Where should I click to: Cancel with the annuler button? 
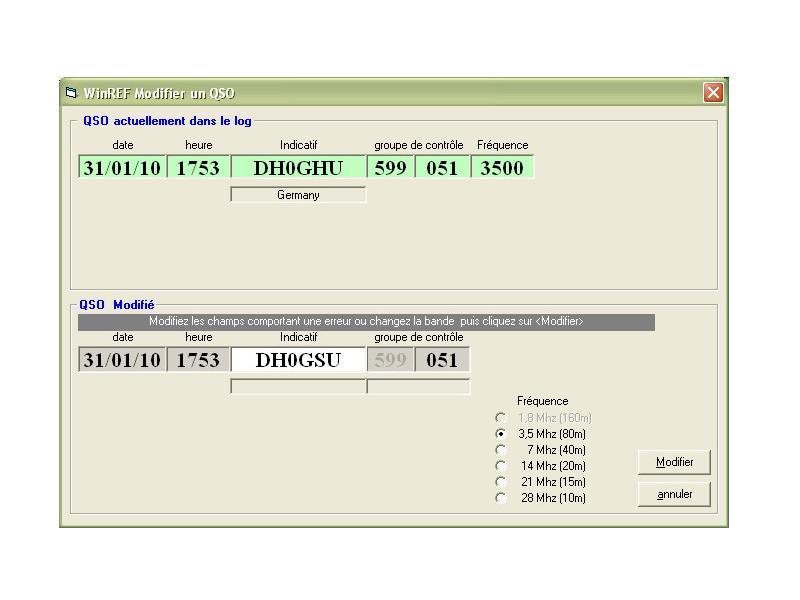tap(674, 494)
